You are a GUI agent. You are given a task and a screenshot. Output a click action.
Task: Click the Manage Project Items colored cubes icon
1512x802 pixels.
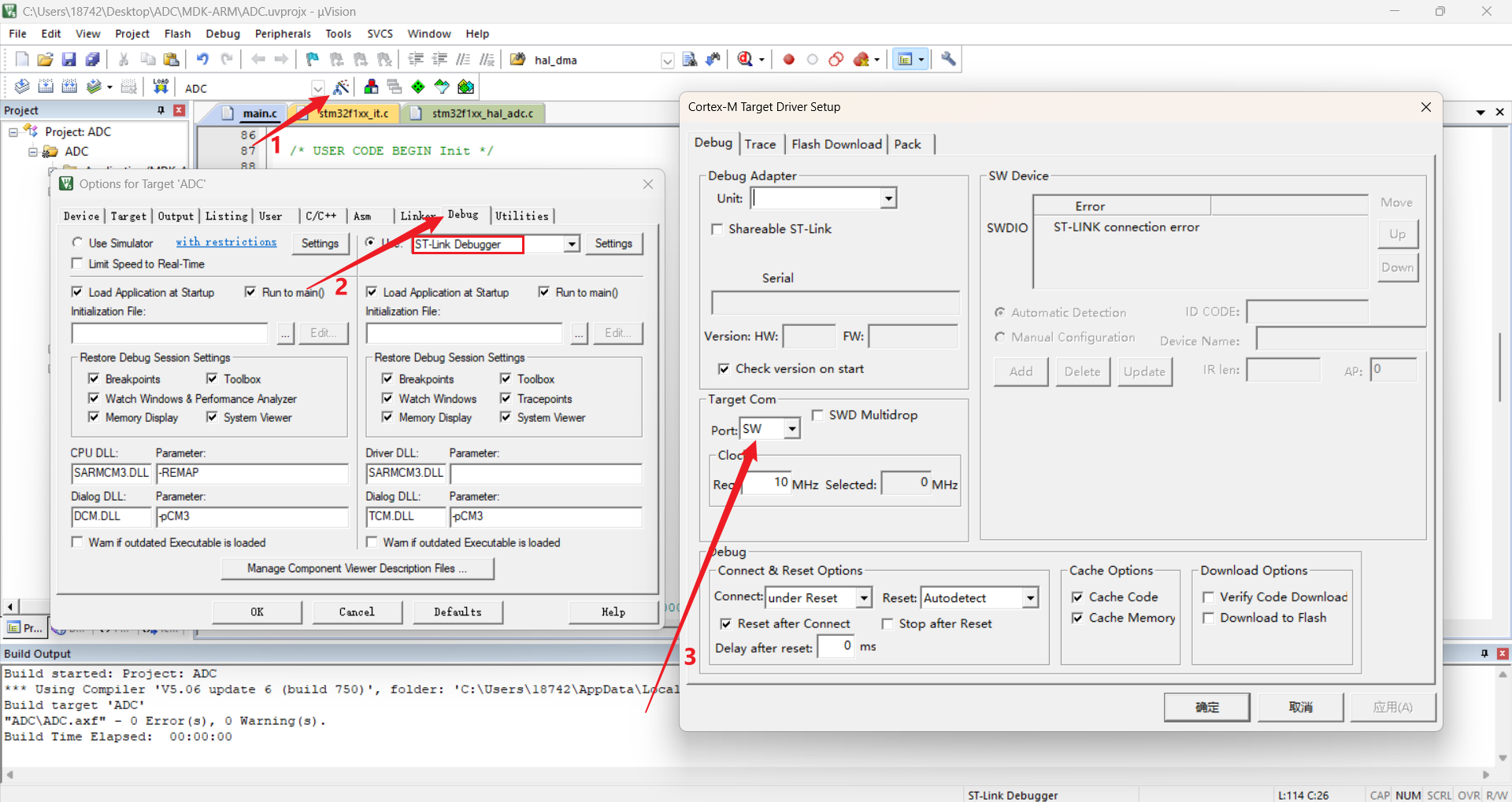[371, 87]
